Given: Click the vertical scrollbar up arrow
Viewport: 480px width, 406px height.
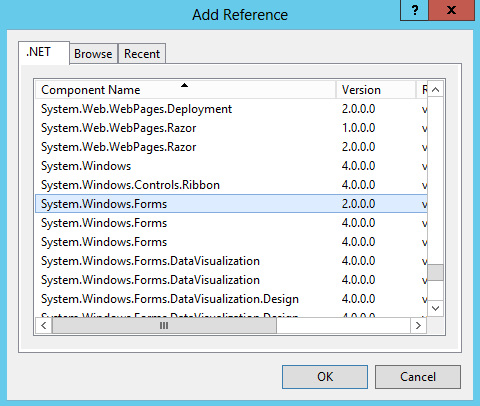Looking at the screenshot, I should (x=435, y=89).
